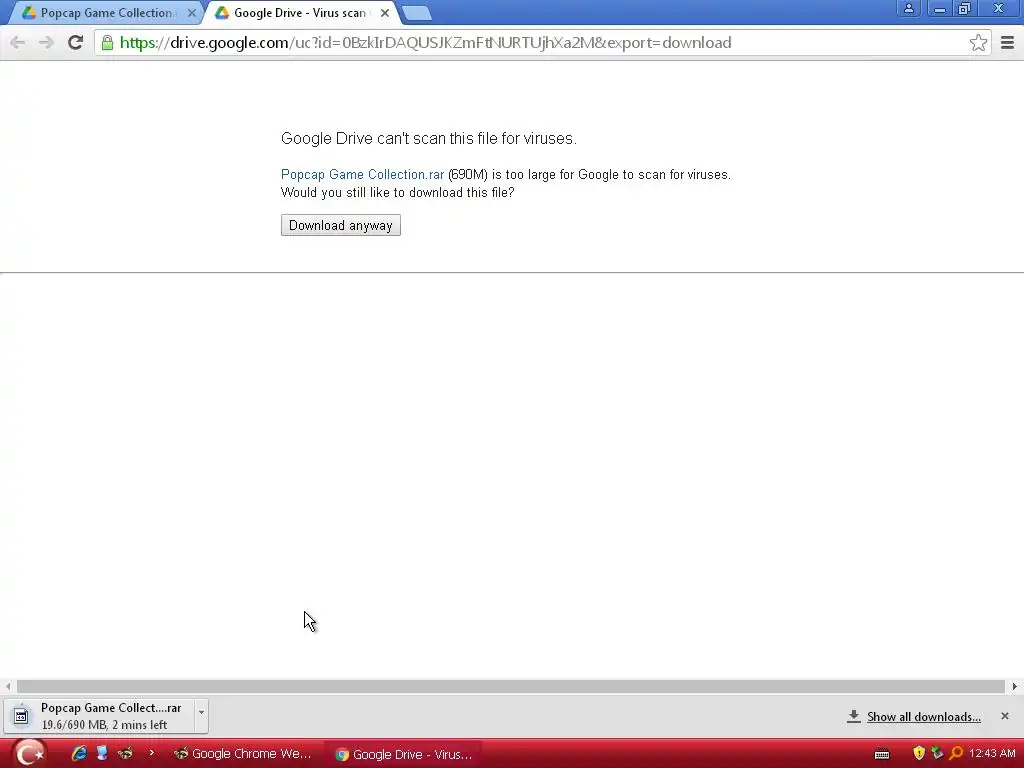Click the raccoon quick launch icon
The width and height of the screenshot is (1024, 768).
125,754
